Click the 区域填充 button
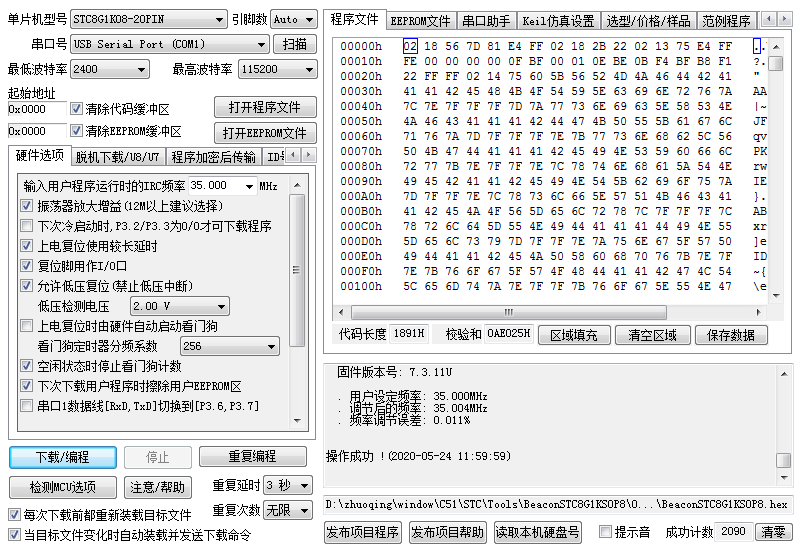This screenshot has width=796, height=549. (x=574, y=335)
